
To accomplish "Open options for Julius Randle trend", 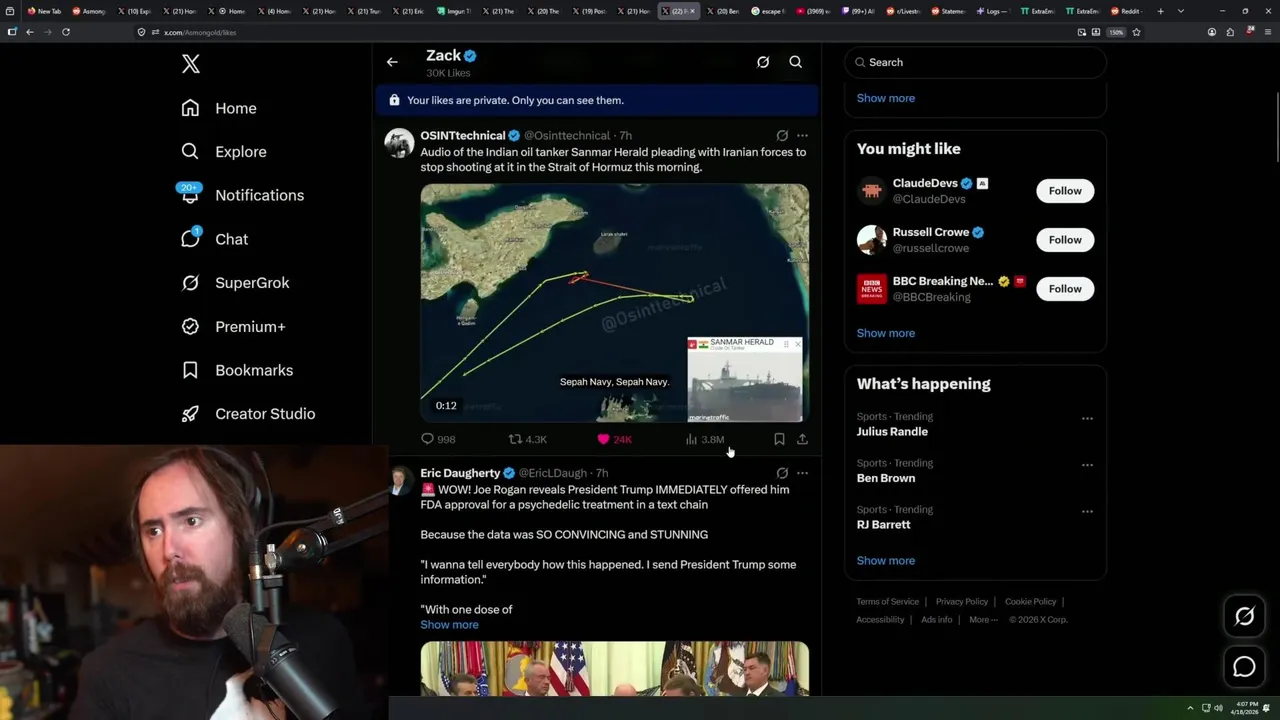I will [1087, 418].
